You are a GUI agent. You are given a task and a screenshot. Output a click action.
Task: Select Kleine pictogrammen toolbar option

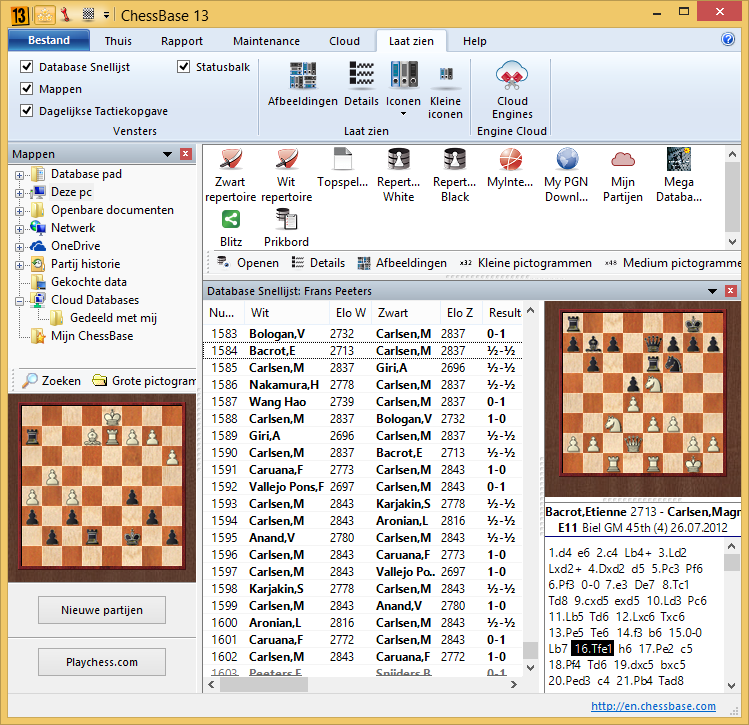coord(525,263)
